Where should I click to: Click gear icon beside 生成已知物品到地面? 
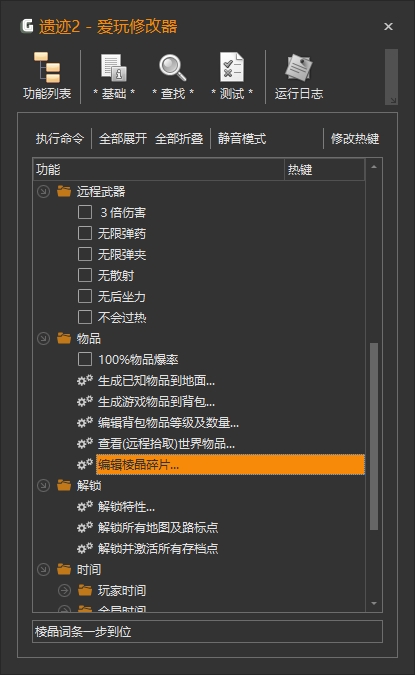85,380
